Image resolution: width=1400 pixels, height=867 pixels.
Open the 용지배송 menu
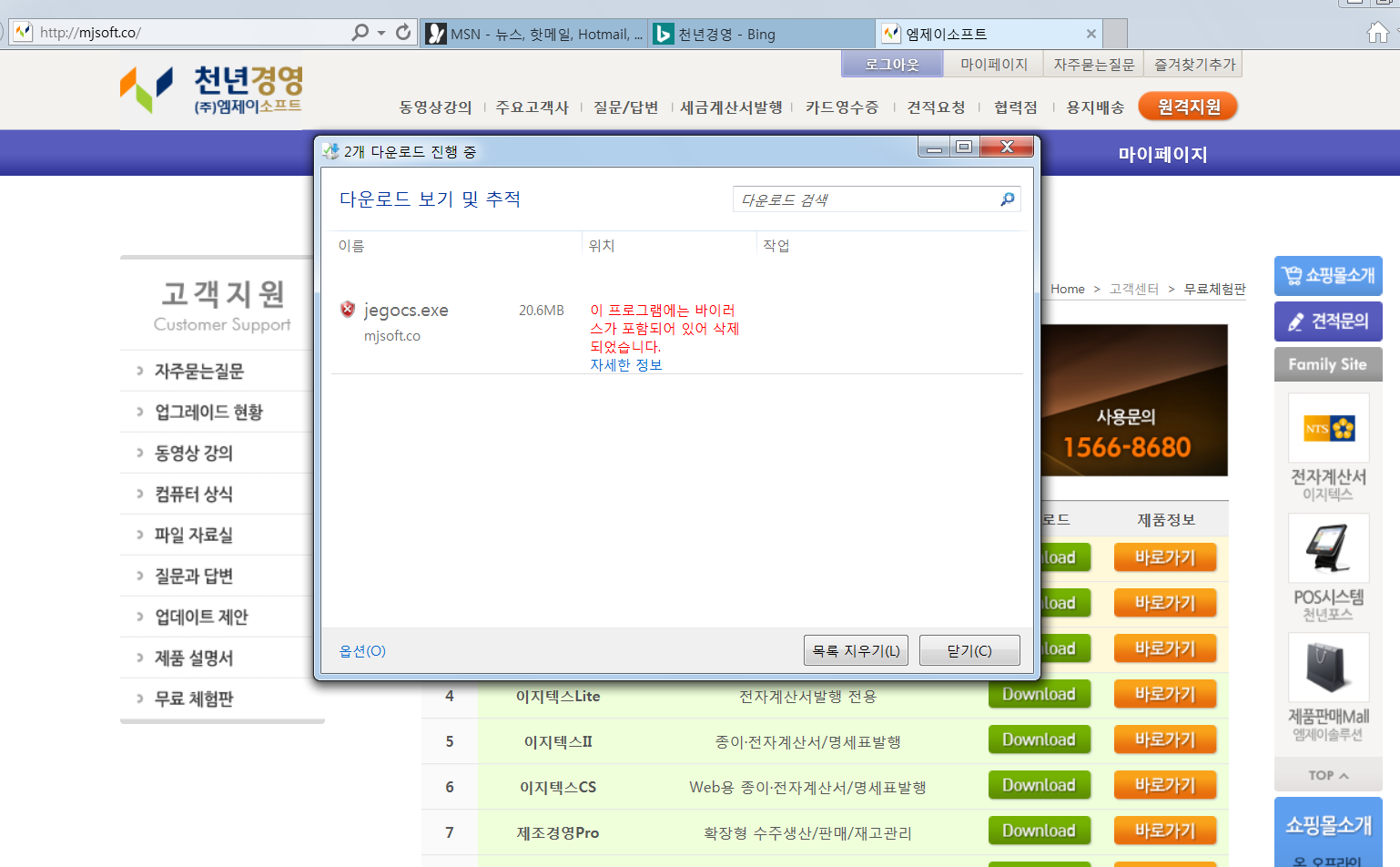click(1095, 107)
